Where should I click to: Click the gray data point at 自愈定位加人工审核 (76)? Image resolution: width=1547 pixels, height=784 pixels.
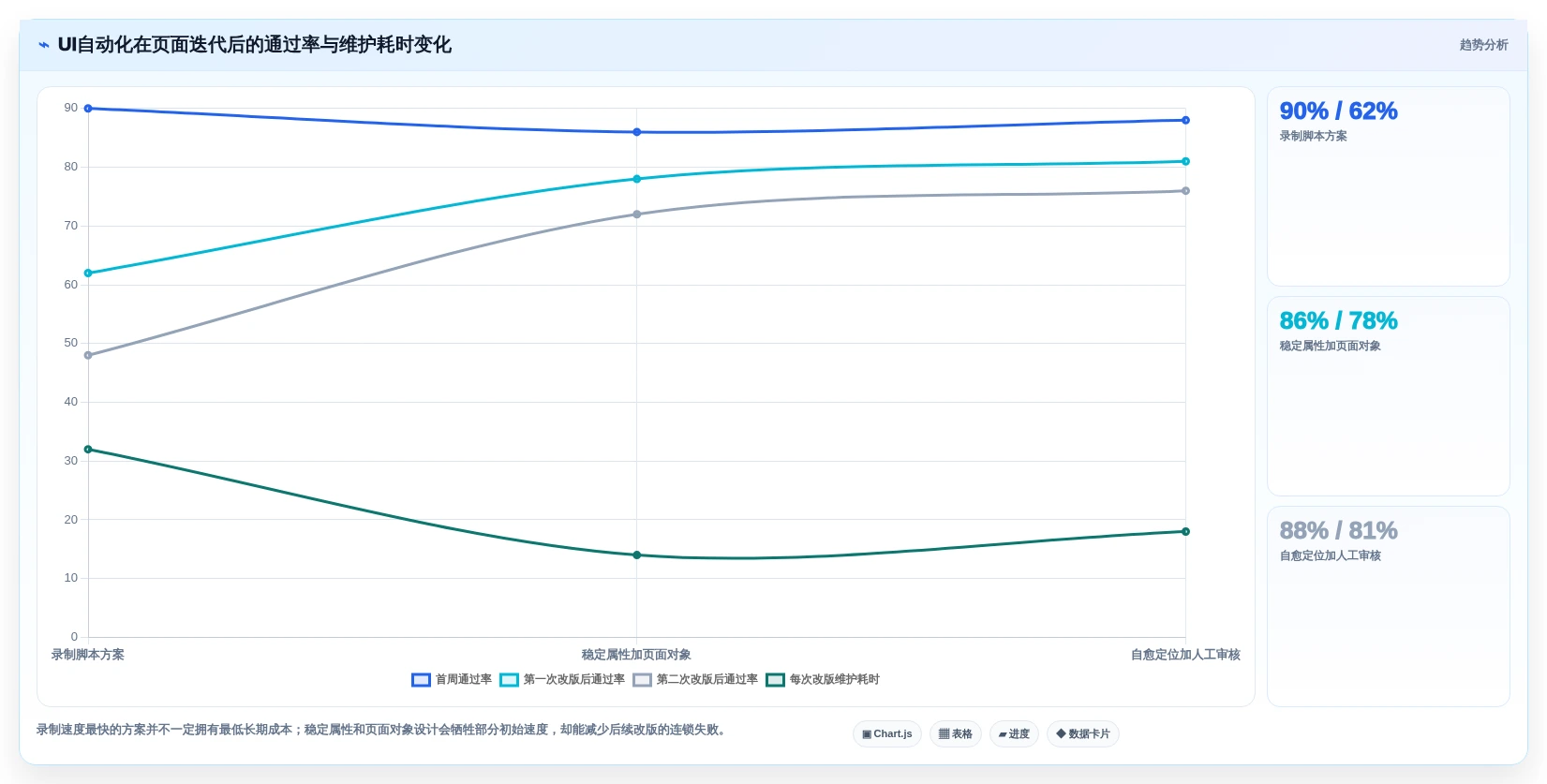point(1185,191)
